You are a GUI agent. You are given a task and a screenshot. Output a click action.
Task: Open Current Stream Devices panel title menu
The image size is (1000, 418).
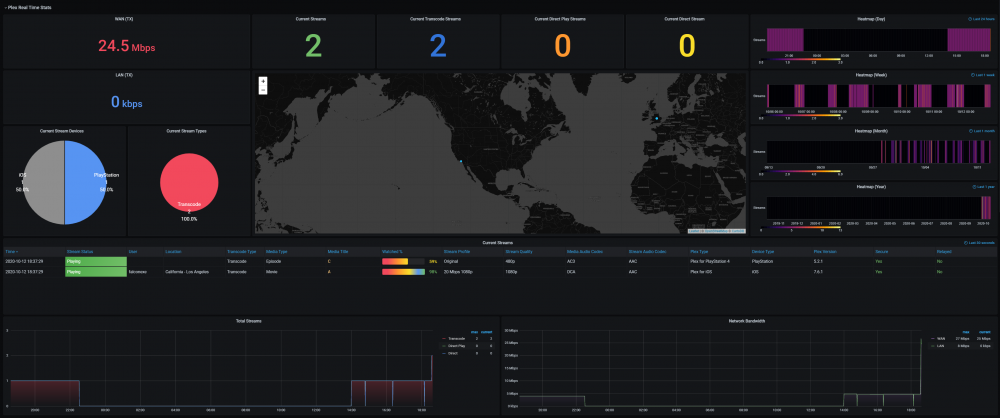pyautogui.click(x=64, y=131)
